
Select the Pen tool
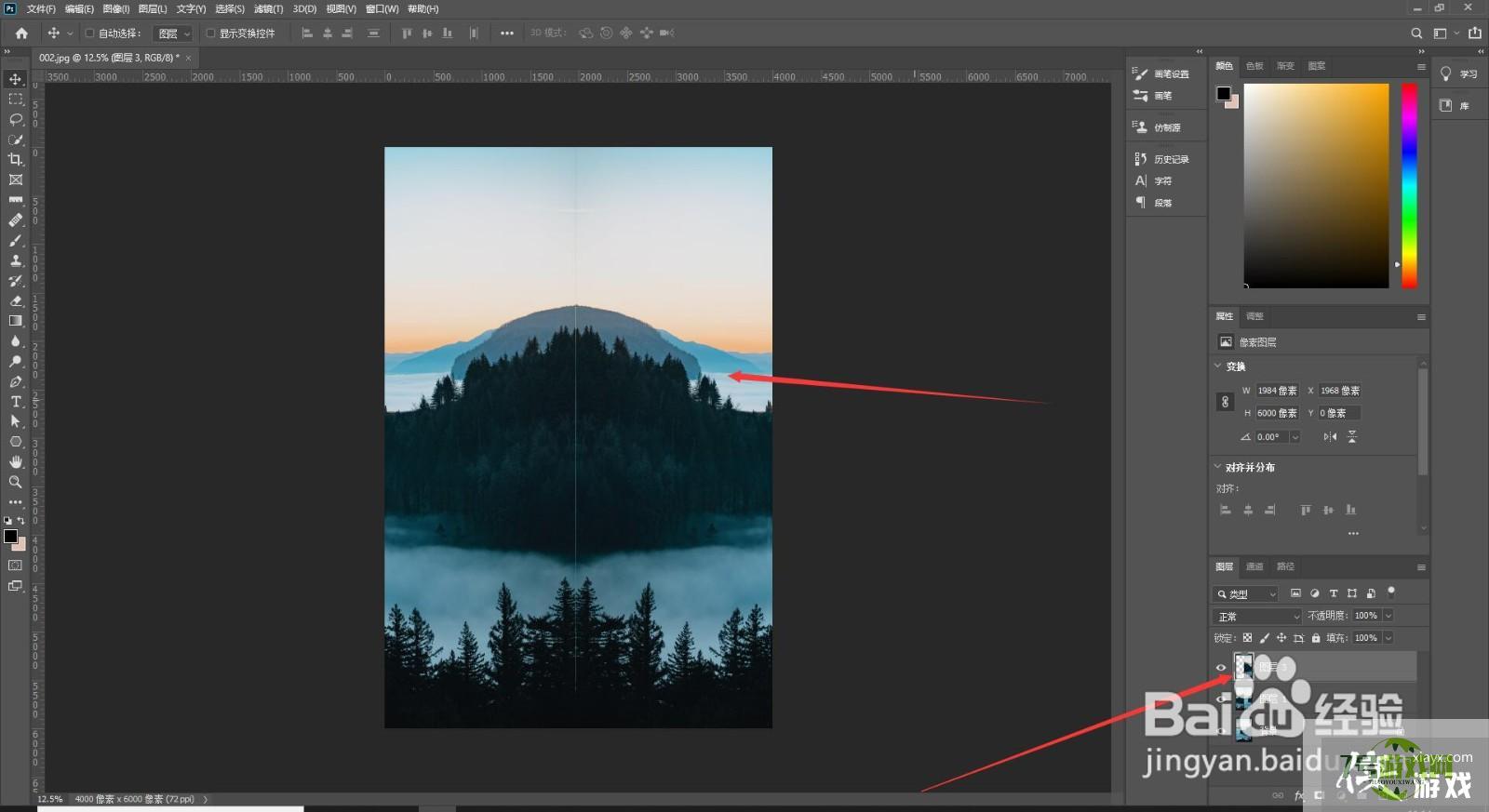click(x=16, y=381)
